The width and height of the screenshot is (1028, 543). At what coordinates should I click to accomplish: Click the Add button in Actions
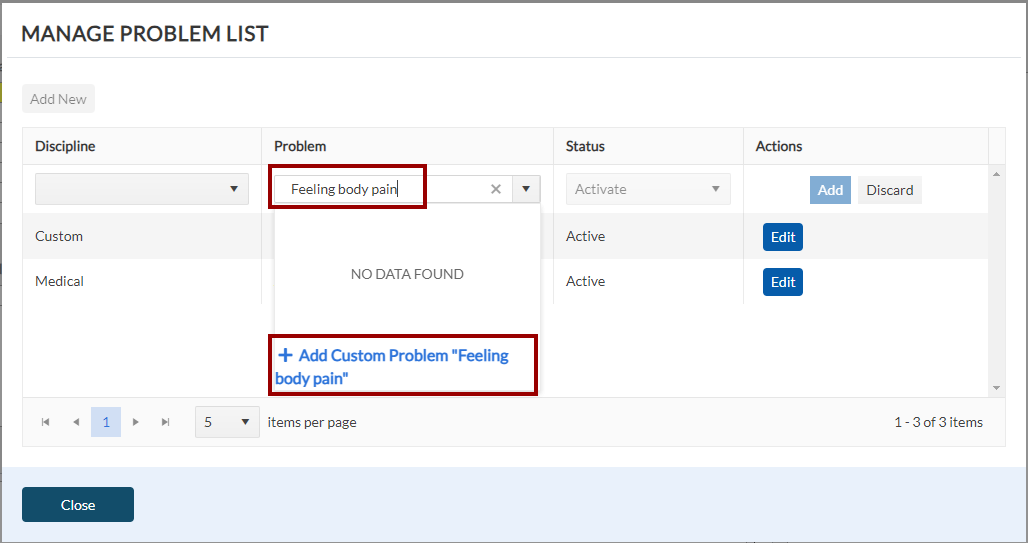[830, 190]
